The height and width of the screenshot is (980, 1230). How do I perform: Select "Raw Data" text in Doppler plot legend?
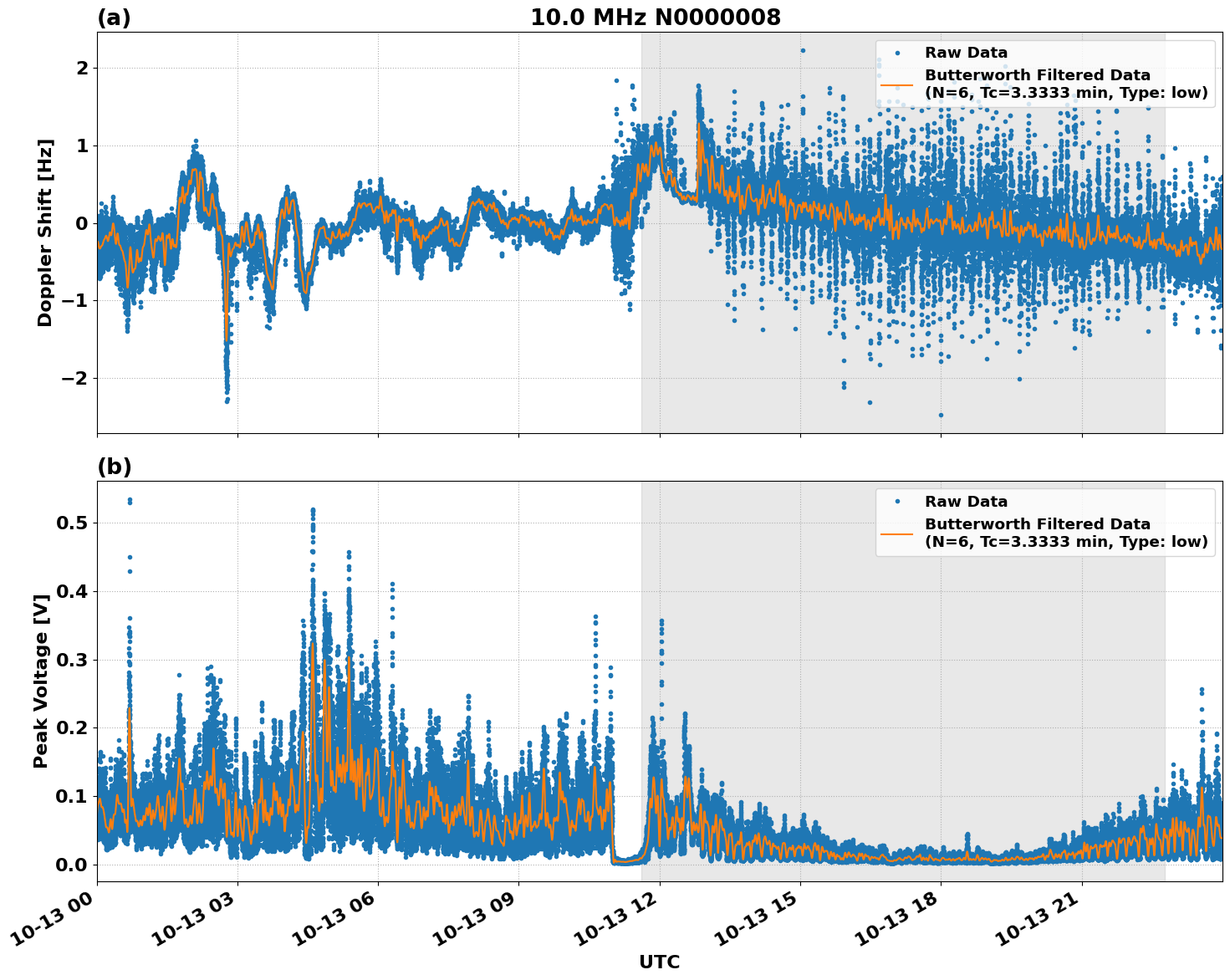[x=966, y=53]
